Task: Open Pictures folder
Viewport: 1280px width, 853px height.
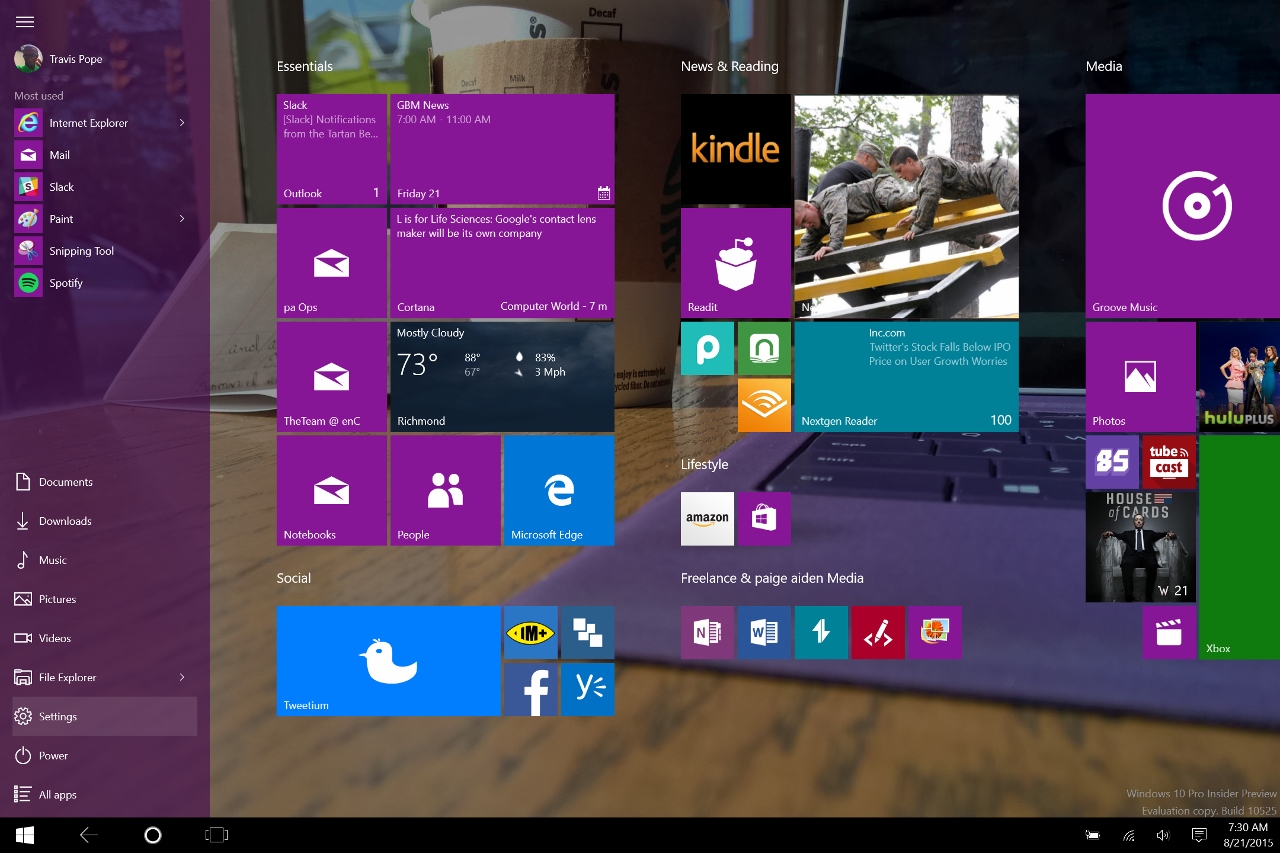Action: pos(104,599)
